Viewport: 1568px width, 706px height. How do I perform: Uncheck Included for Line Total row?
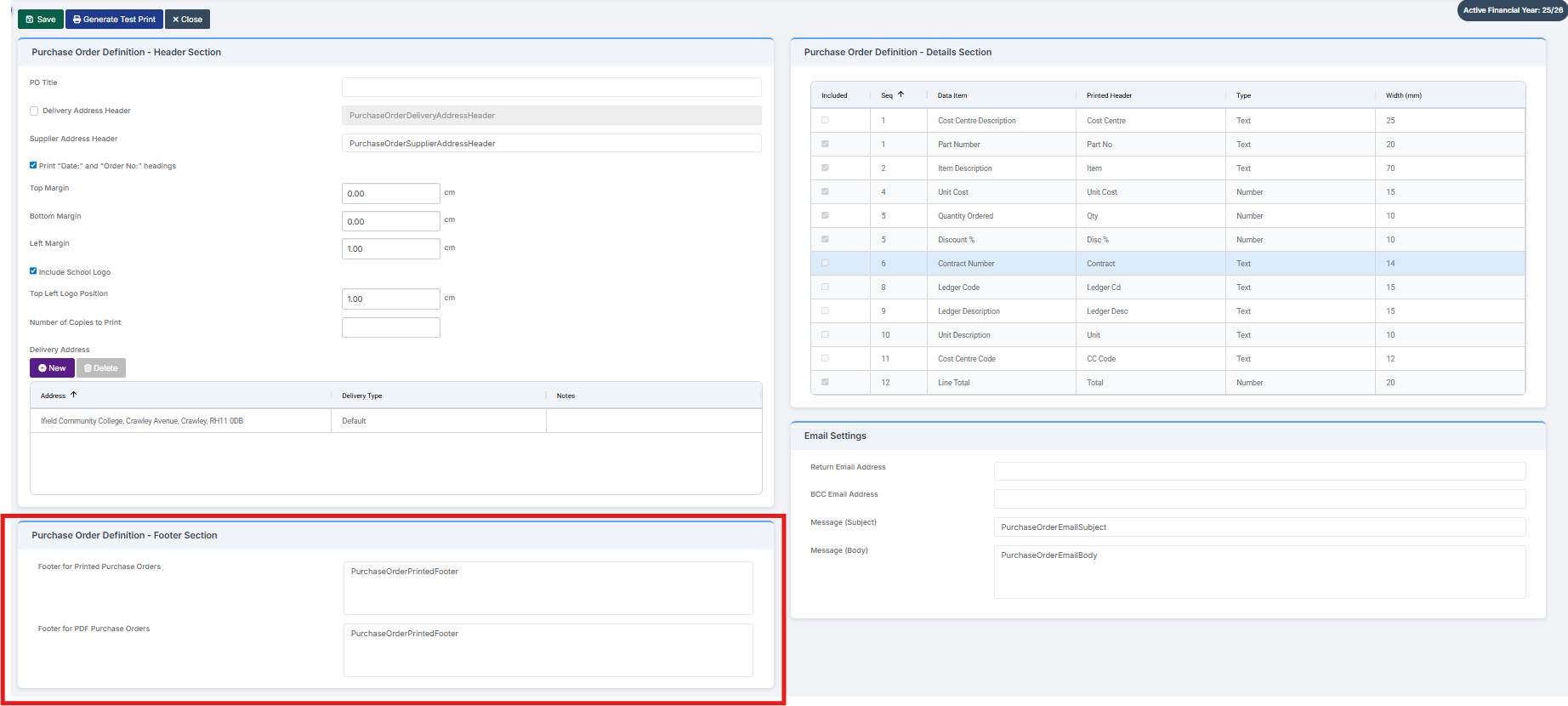[x=825, y=383]
